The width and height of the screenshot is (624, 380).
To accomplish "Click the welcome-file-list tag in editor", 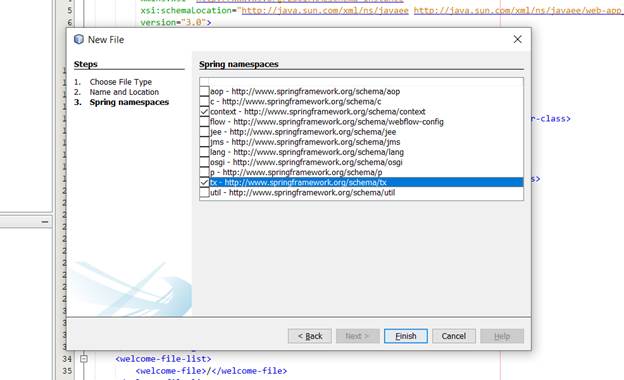I will 163,359.
